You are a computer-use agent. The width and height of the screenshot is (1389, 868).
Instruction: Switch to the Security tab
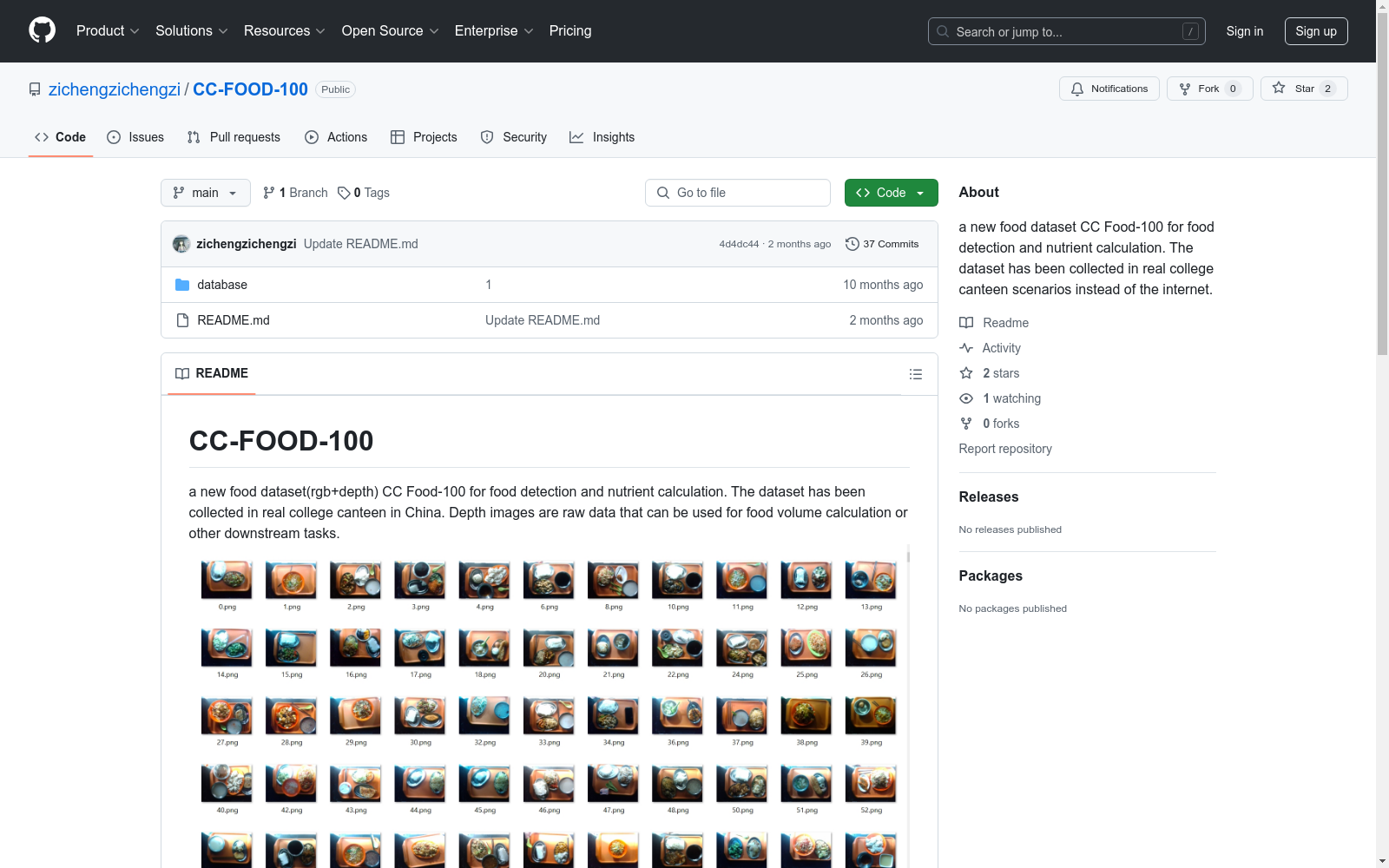(x=514, y=137)
